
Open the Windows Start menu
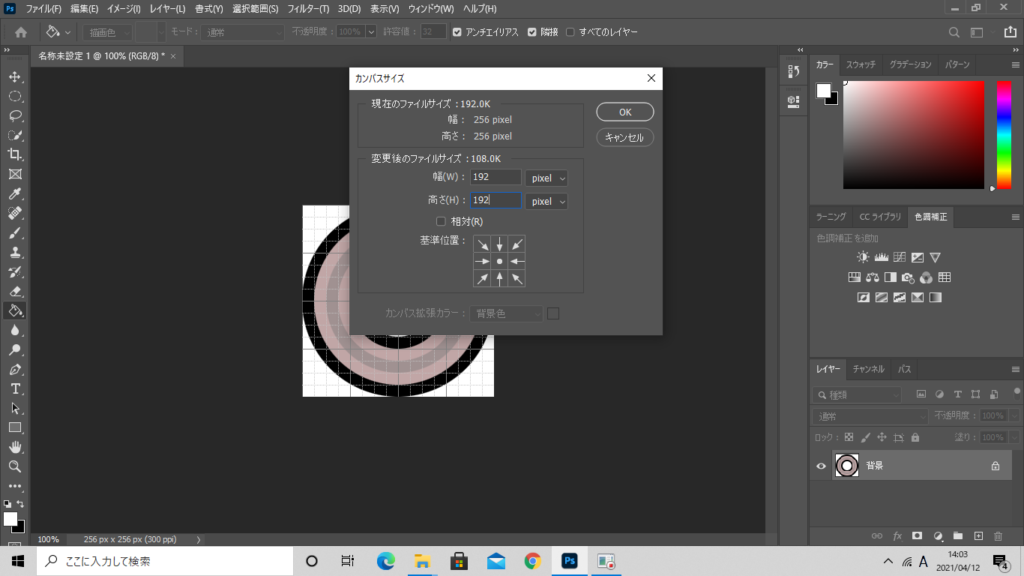[x=18, y=561]
